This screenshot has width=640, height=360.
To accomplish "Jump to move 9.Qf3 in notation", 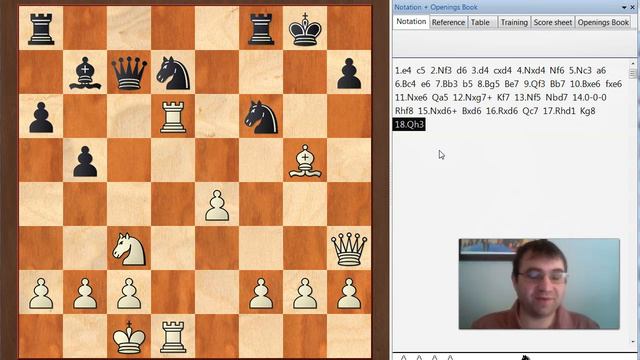I will tap(534, 84).
